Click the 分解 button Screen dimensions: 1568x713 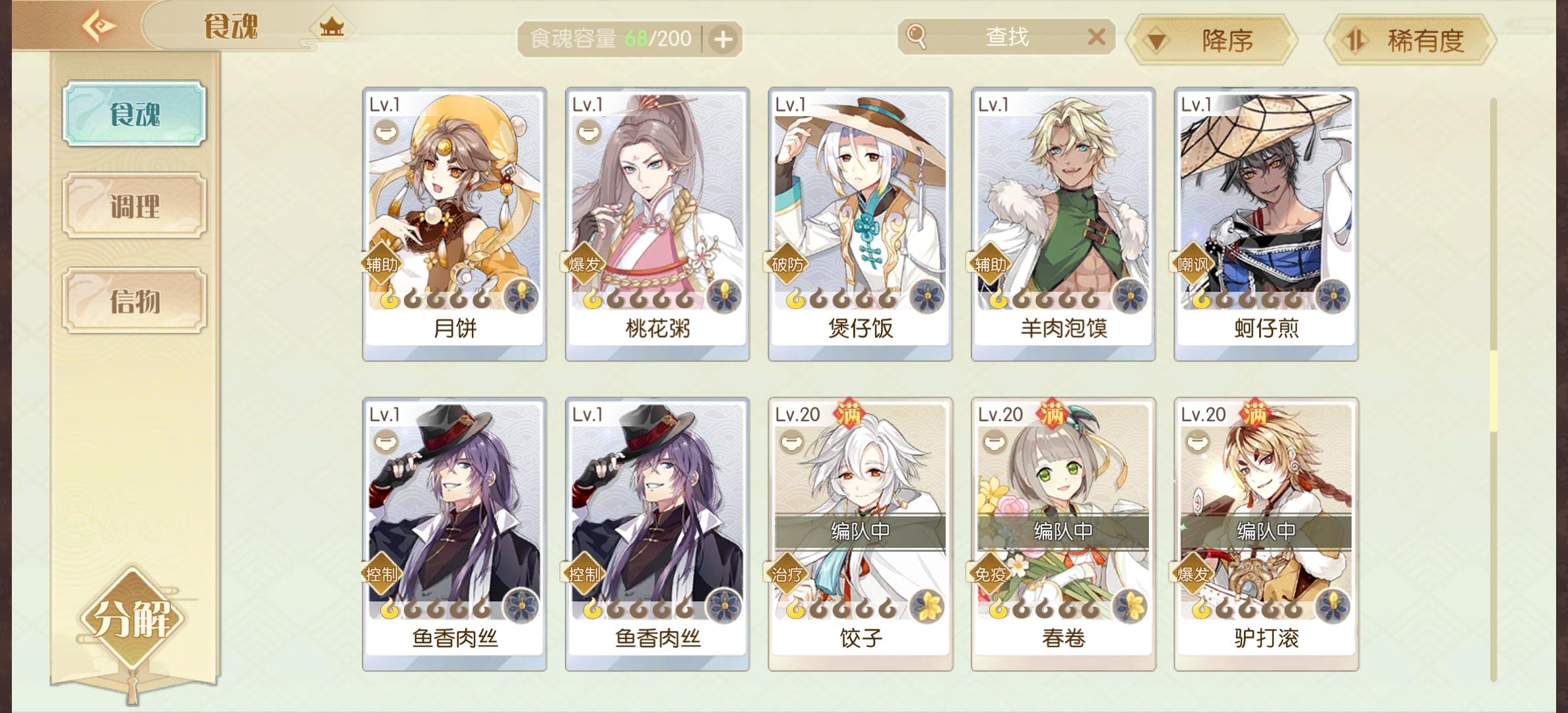coord(132,619)
